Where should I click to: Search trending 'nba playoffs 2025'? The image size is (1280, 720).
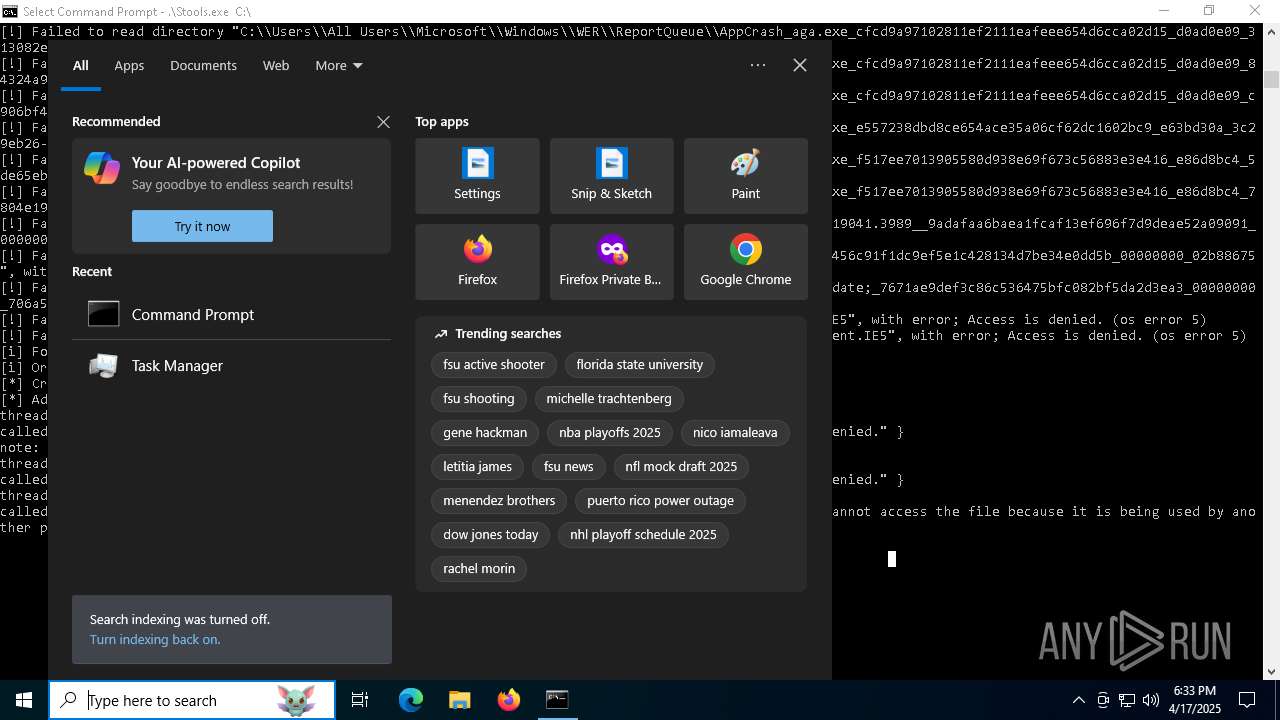[x=610, y=433]
